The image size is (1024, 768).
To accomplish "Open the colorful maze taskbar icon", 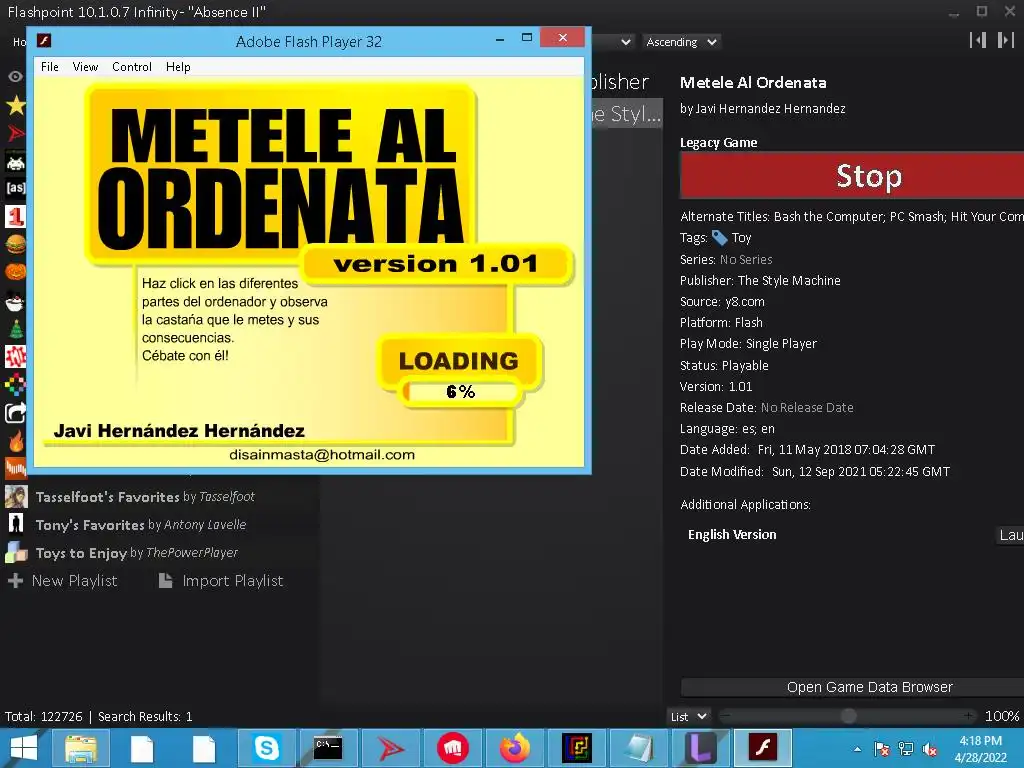I will click(x=577, y=748).
